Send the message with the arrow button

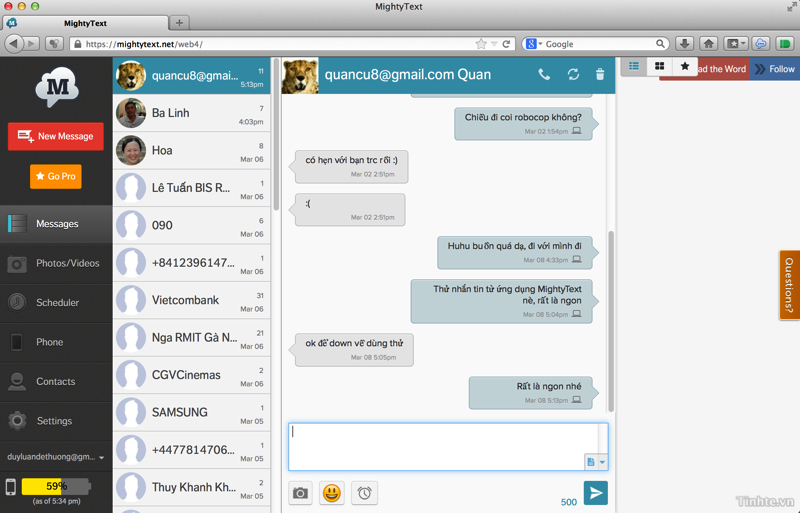[595, 492]
